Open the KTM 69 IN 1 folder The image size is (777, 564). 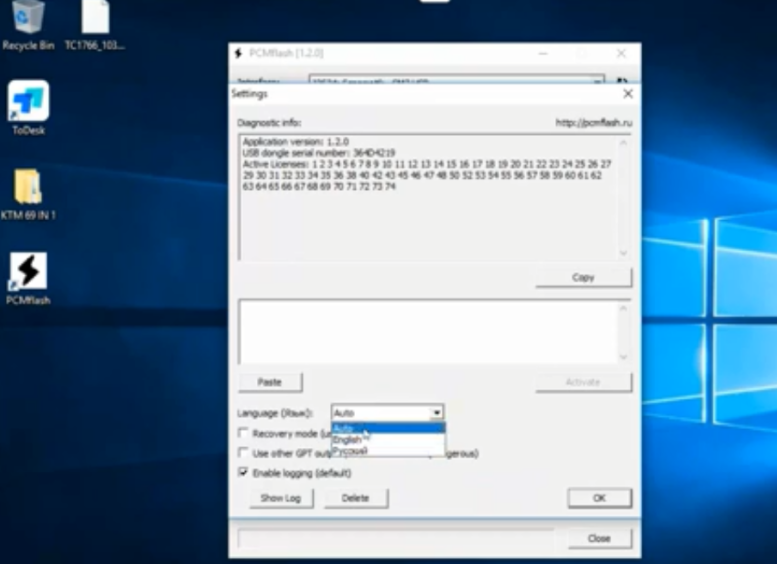click(28, 194)
